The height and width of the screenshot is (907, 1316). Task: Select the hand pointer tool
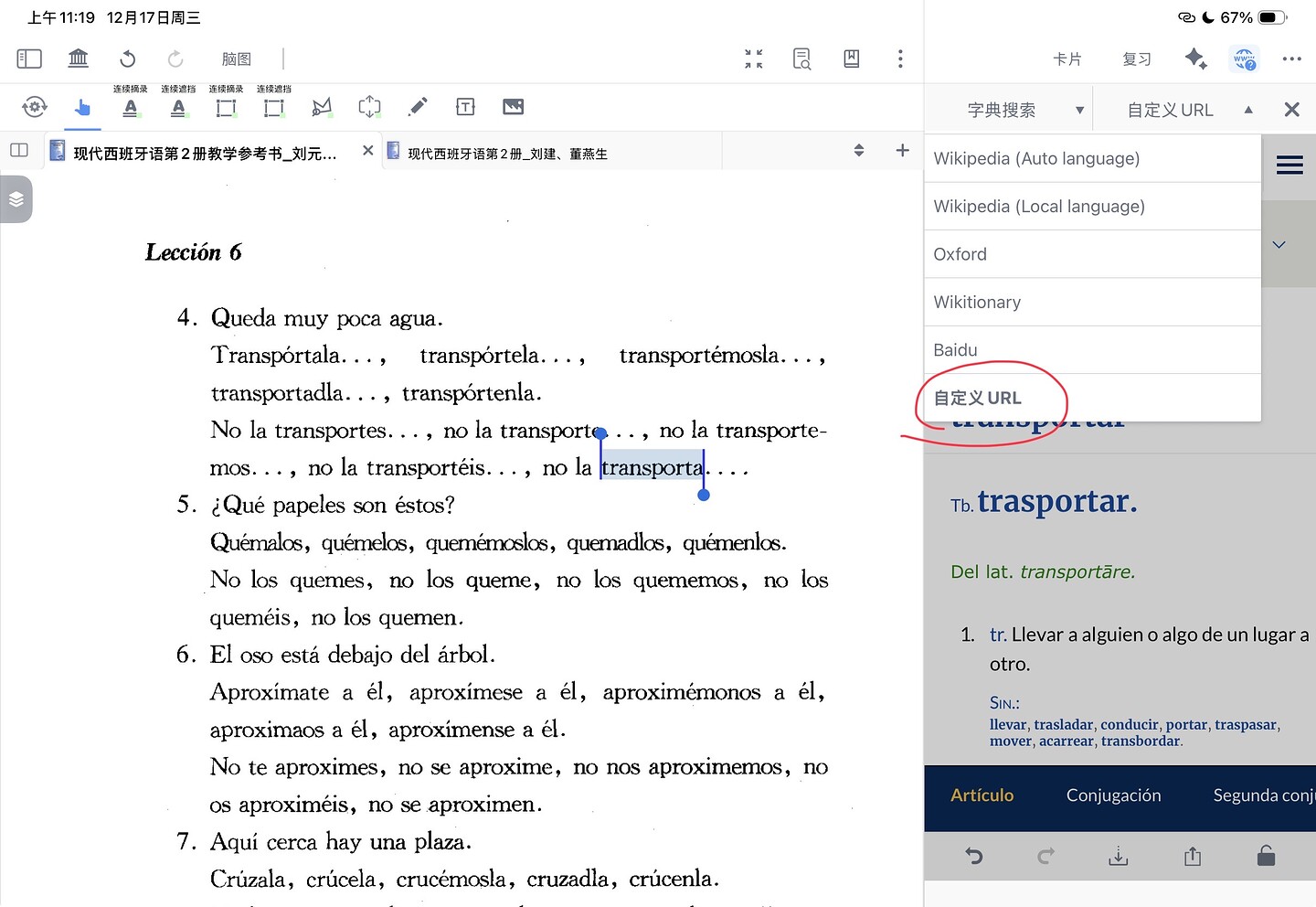[x=82, y=107]
